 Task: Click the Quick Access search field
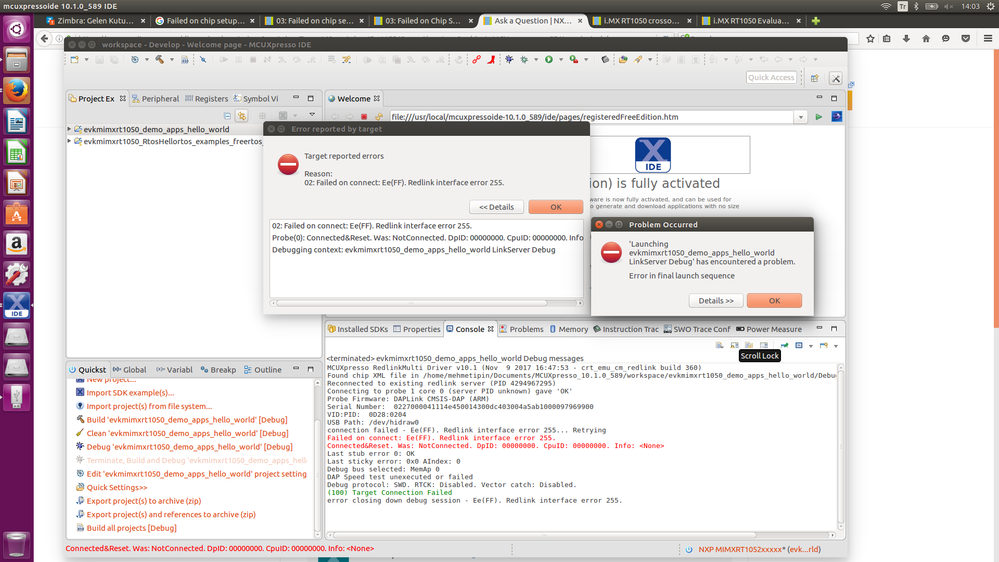[772, 78]
